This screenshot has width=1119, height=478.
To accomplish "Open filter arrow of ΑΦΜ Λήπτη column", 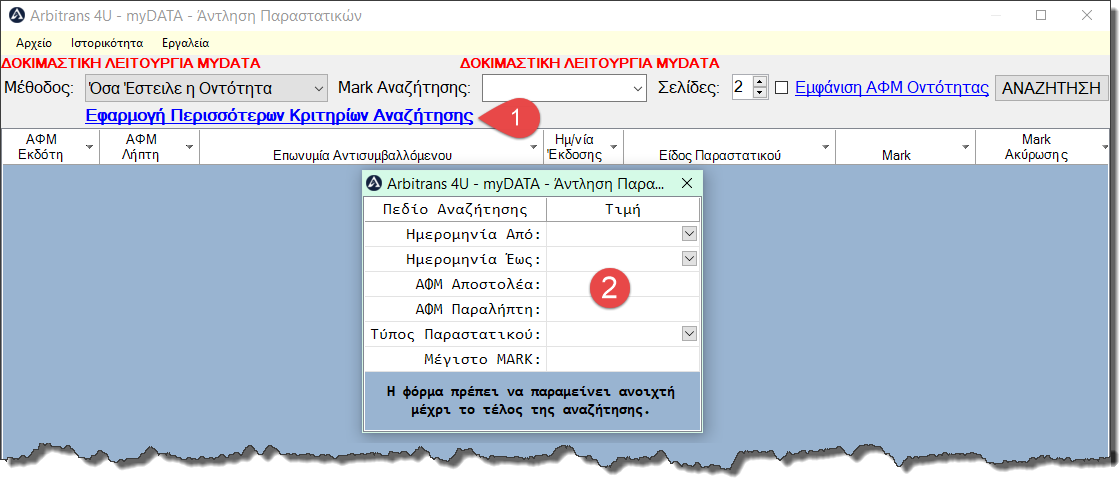I will pos(189,146).
